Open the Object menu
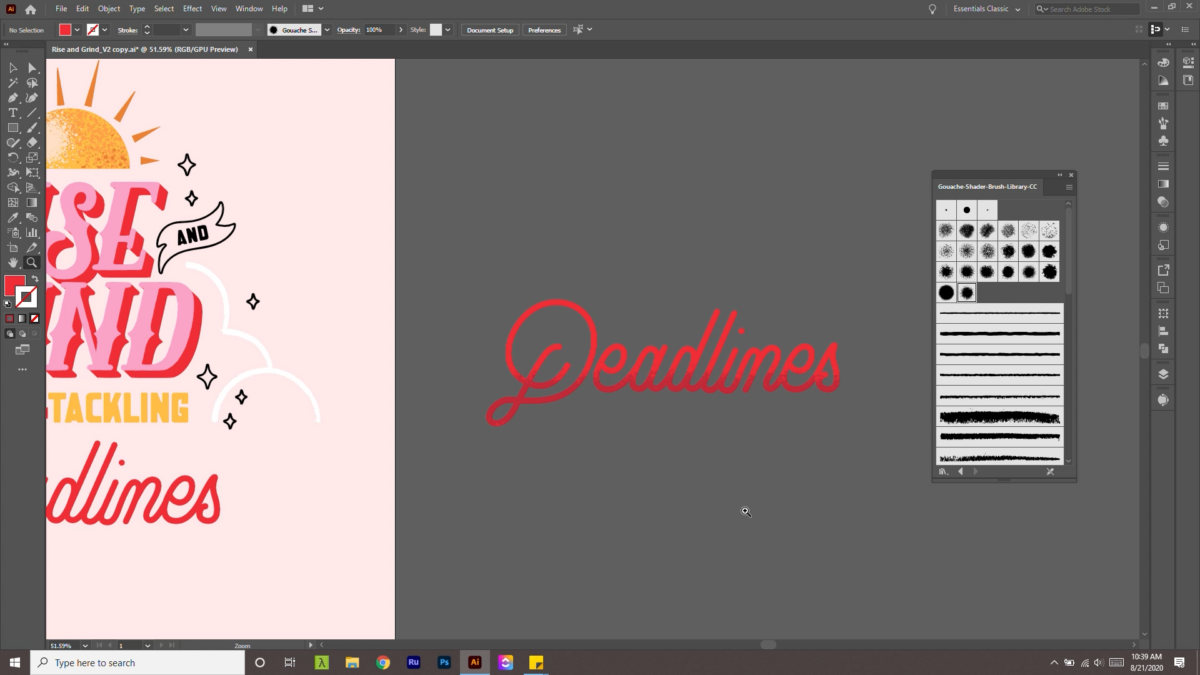This screenshot has width=1200, height=675. click(109, 8)
